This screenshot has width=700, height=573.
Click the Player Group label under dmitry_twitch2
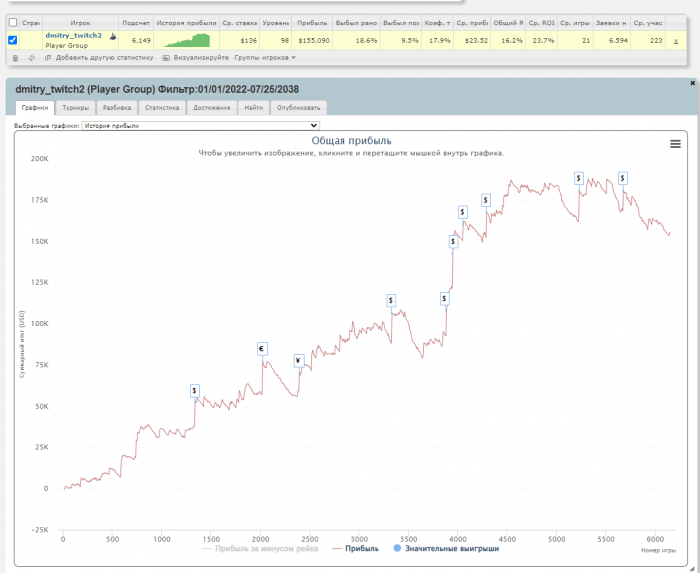click(x=66, y=46)
